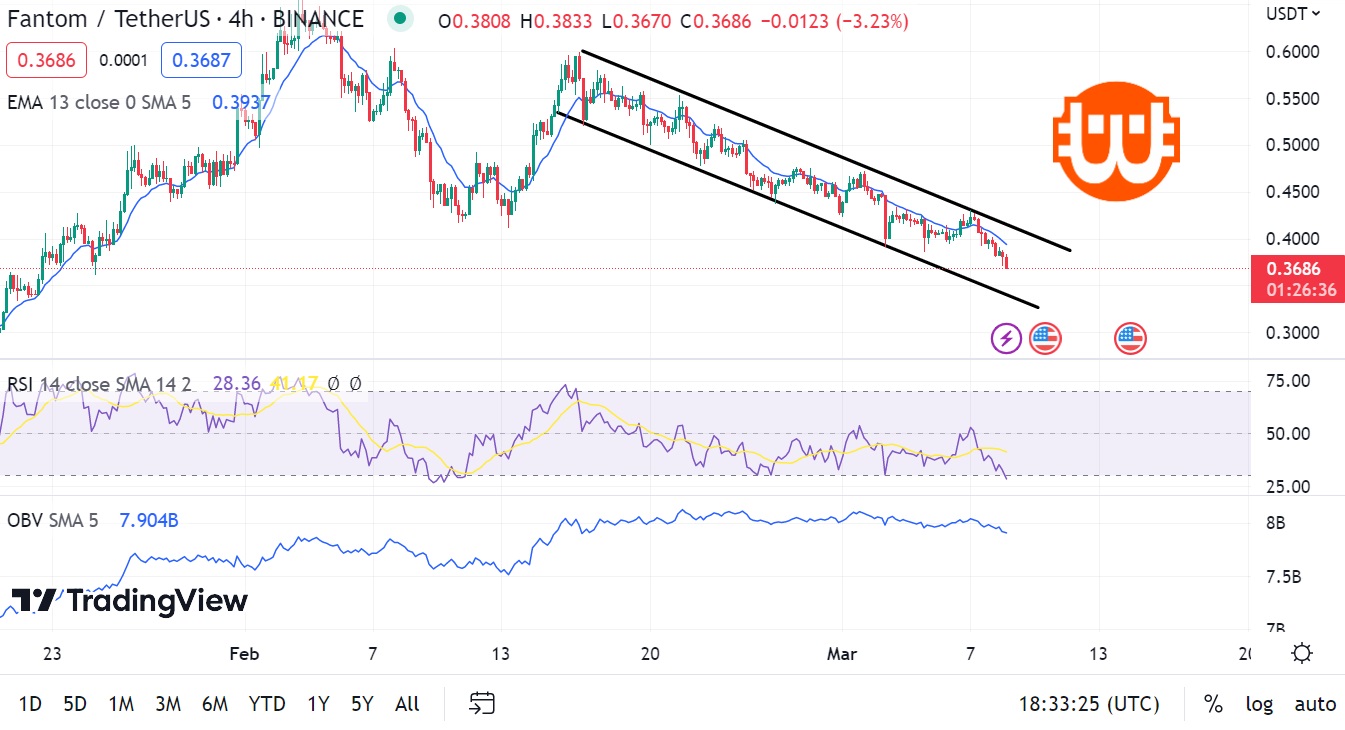Image resolution: width=1345 pixels, height=730 pixels.
Task: Select the 3M time range
Action: (x=168, y=704)
